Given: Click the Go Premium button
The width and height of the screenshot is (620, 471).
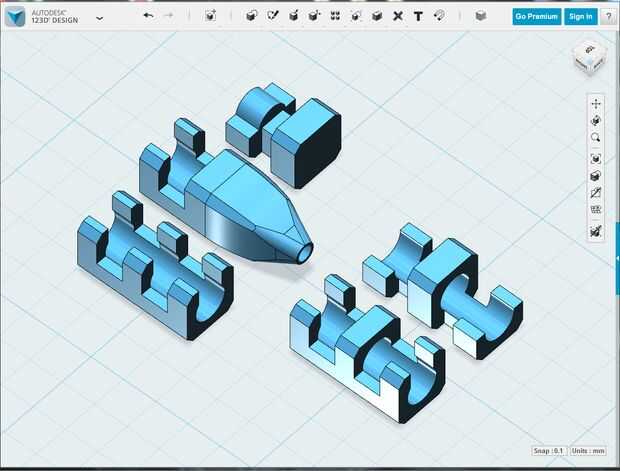Looking at the screenshot, I should point(537,17).
